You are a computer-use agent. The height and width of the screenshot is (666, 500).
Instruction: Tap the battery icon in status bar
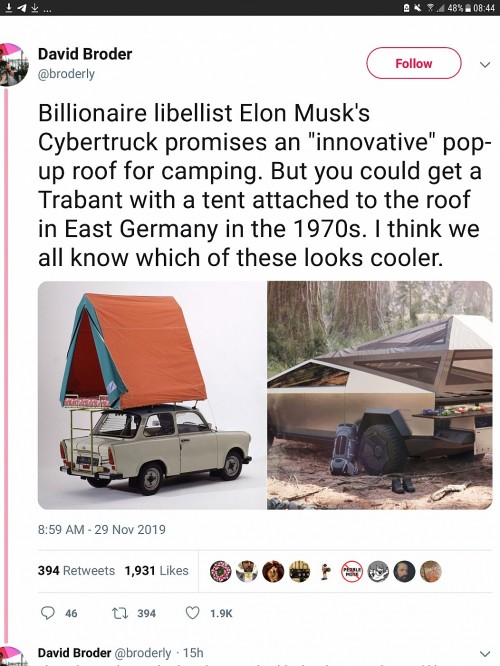(468, 8)
